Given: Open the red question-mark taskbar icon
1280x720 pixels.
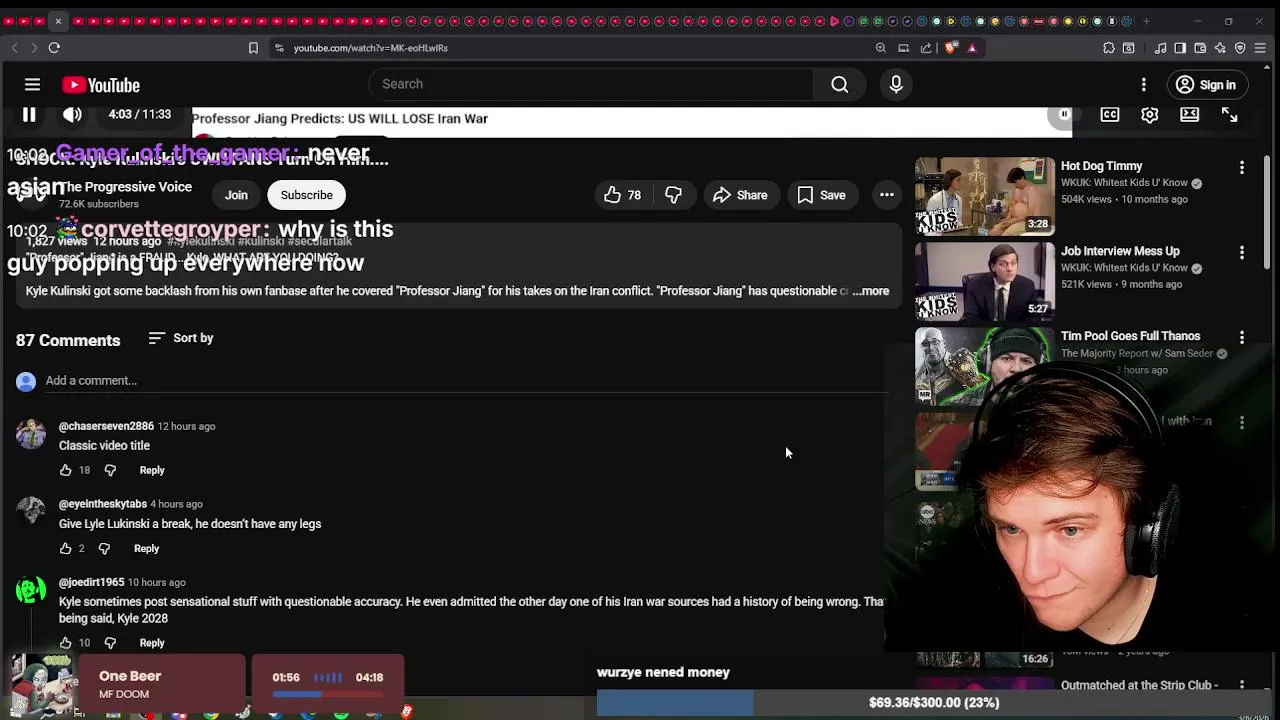Looking at the screenshot, I should (x=407, y=712).
